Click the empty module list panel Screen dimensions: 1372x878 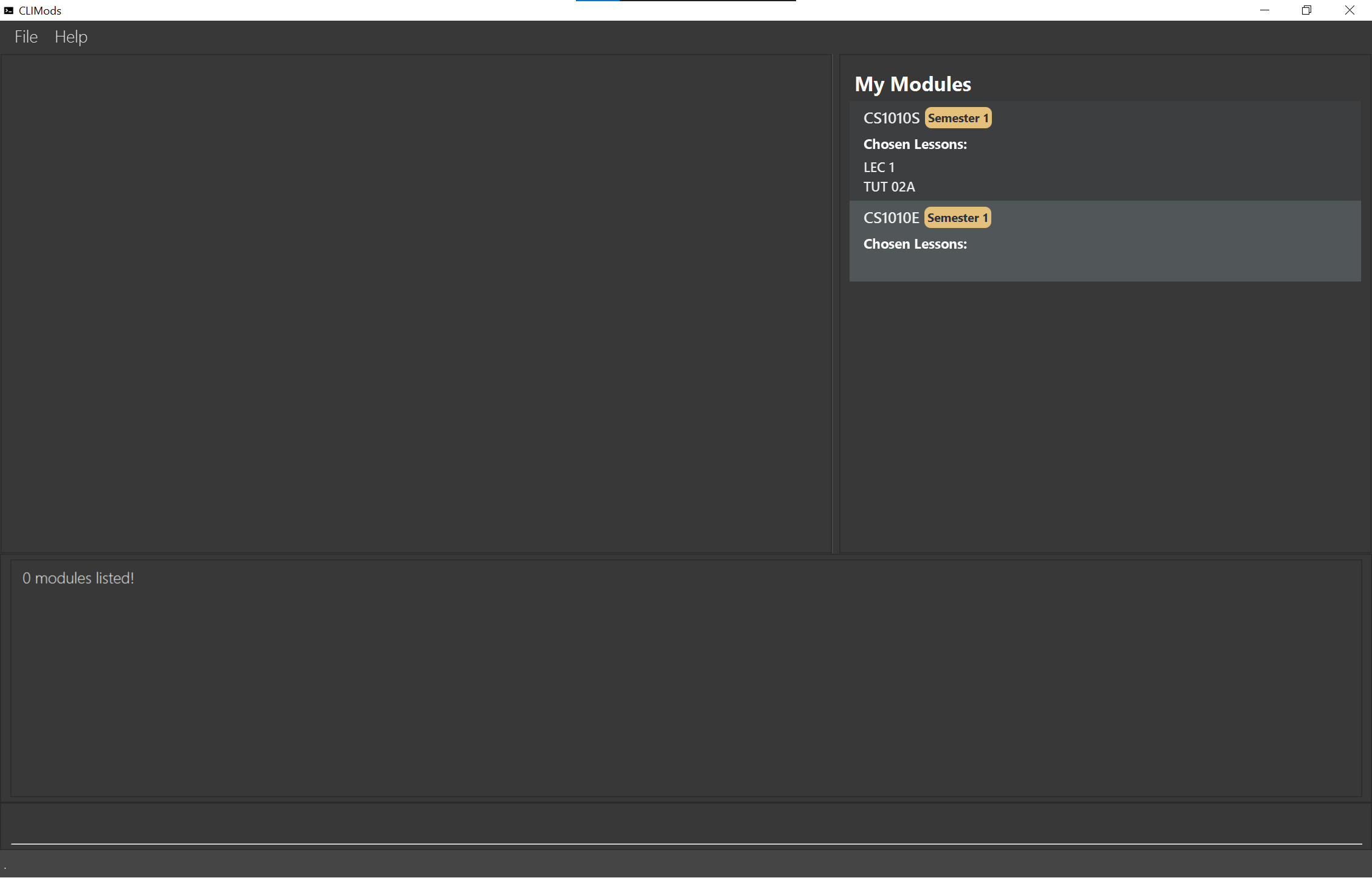point(416,304)
